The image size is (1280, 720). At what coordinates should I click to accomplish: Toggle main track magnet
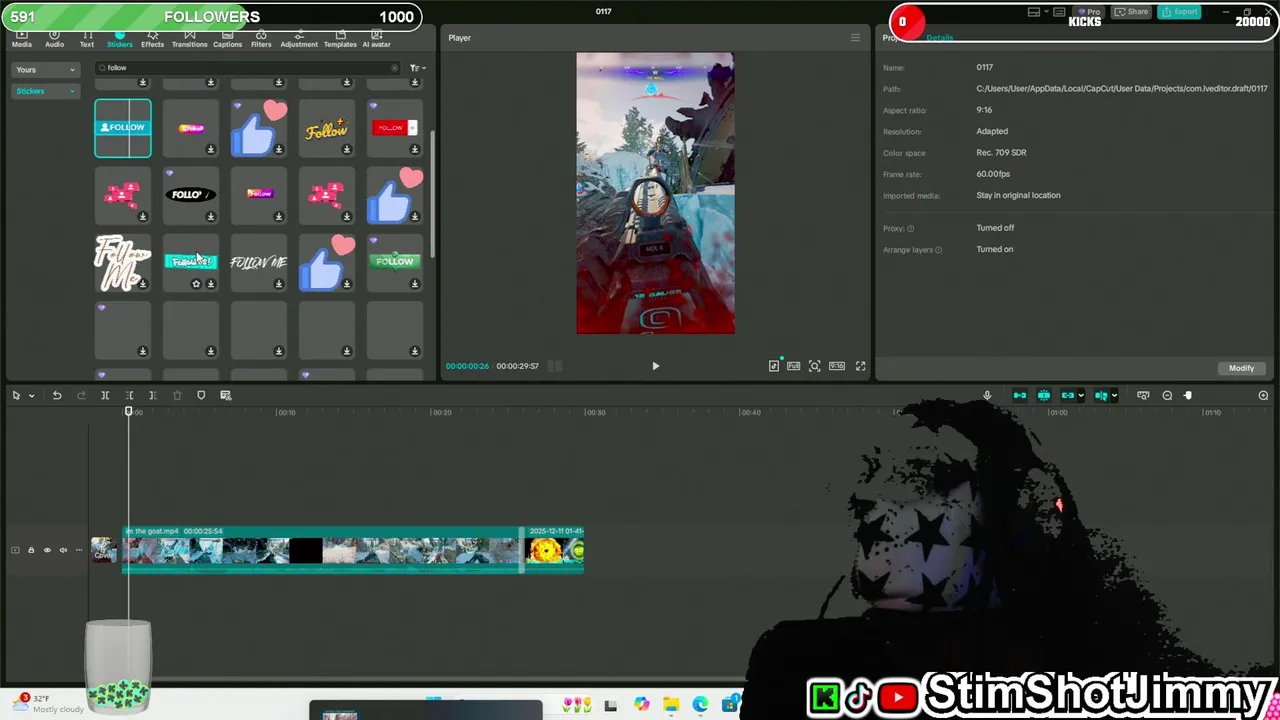coord(1020,396)
